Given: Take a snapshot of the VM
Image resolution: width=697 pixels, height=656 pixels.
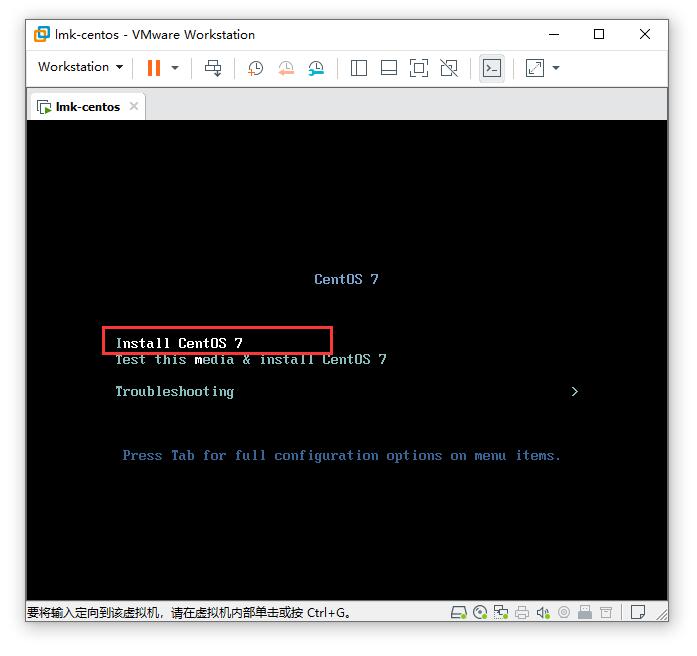Looking at the screenshot, I should (255, 68).
